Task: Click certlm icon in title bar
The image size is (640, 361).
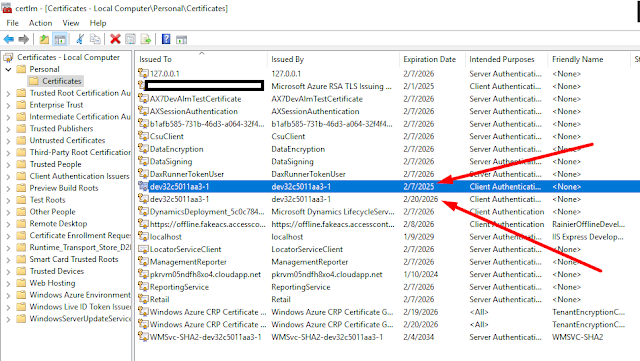Action: (x=7, y=8)
